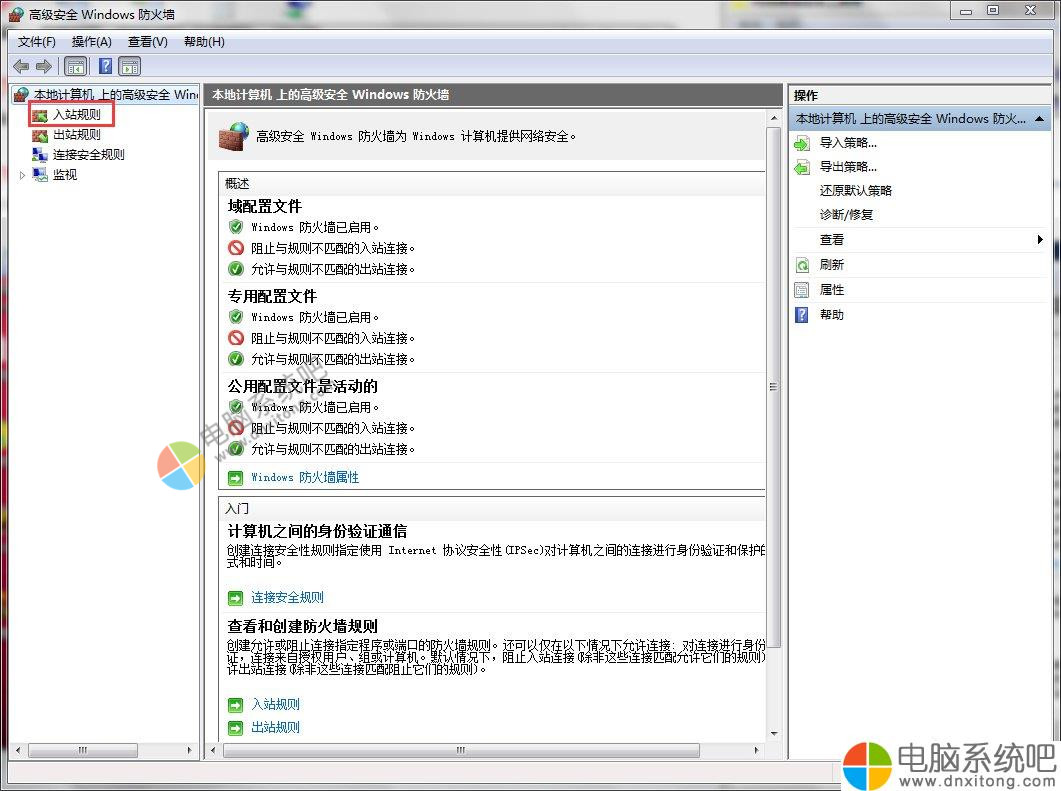Select the root 本地计算机 tree node
This screenshot has height=791, width=1061.
point(116,95)
